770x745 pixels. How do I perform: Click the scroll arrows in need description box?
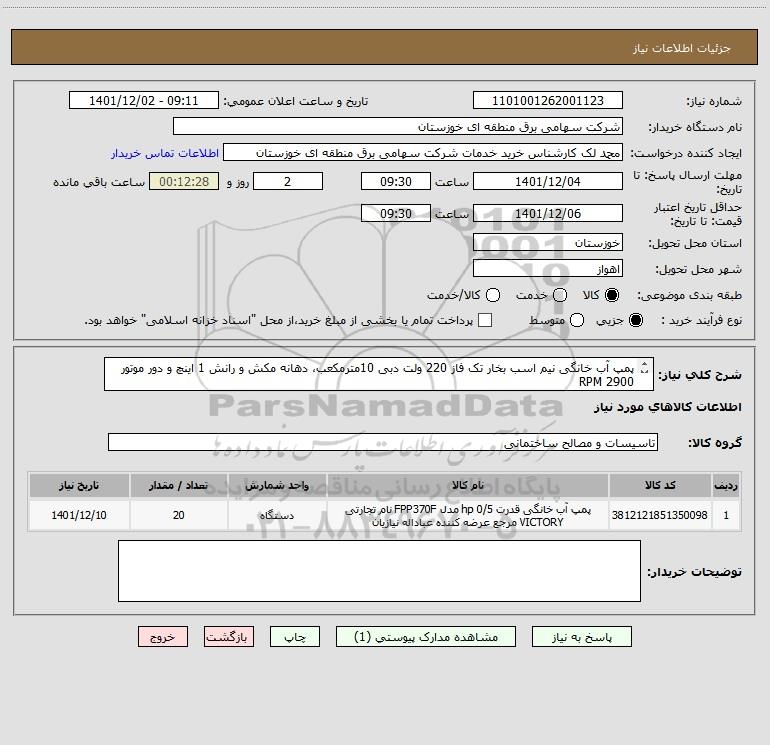tap(643, 369)
